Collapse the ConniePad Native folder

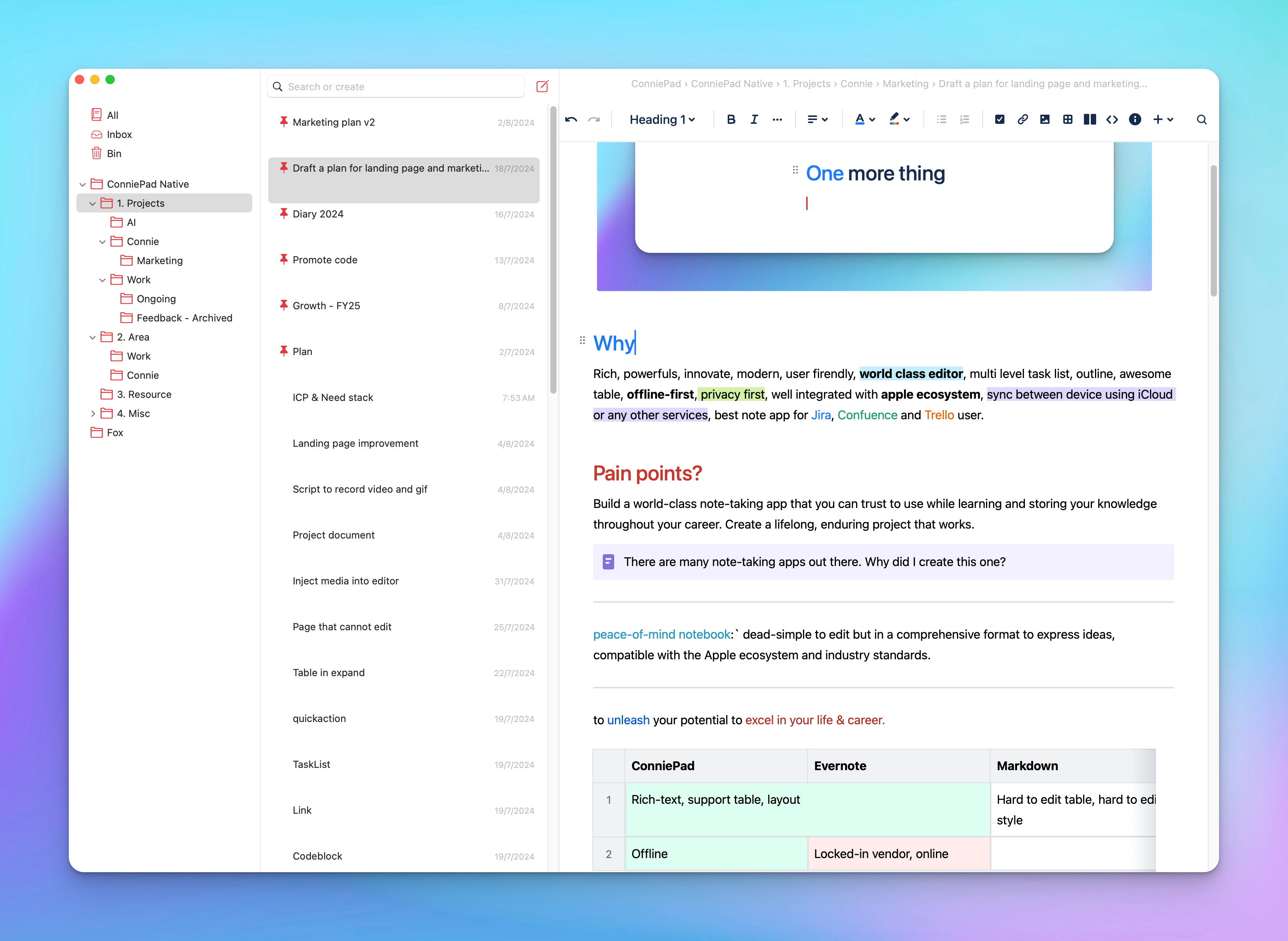point(83,185)
